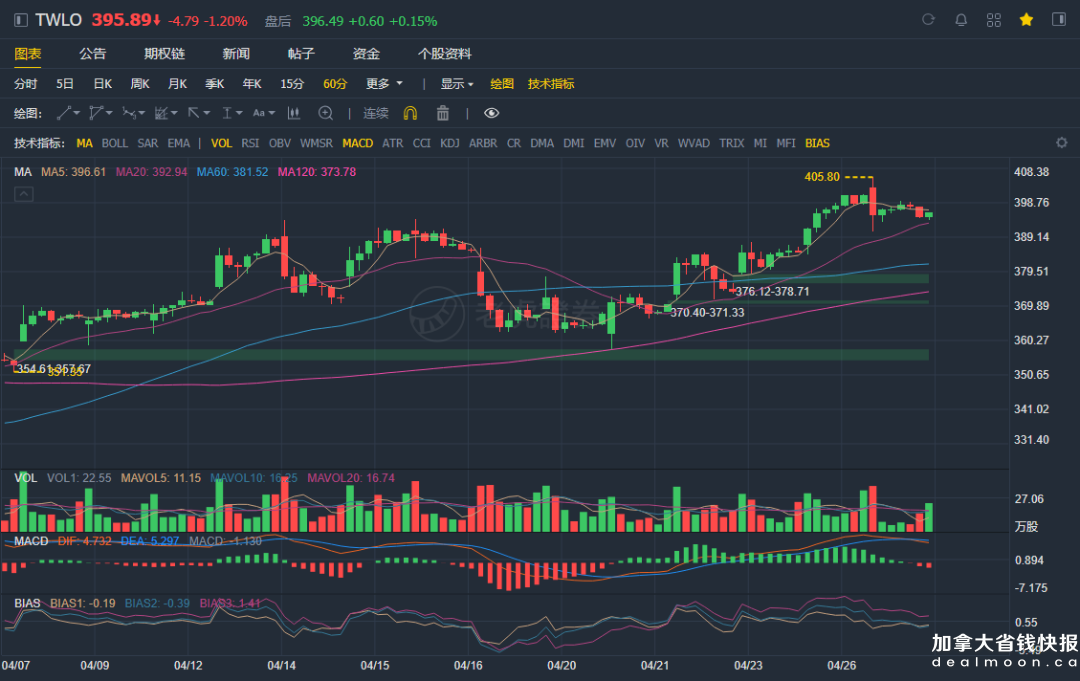Expand the Aa text tool dropdown

(264, 113)
